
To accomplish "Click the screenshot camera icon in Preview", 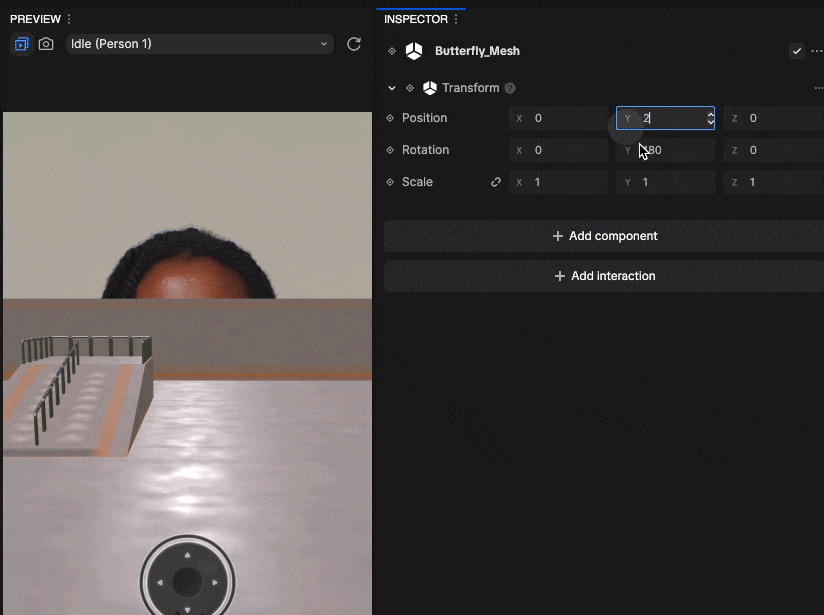I will coord(46,44).
